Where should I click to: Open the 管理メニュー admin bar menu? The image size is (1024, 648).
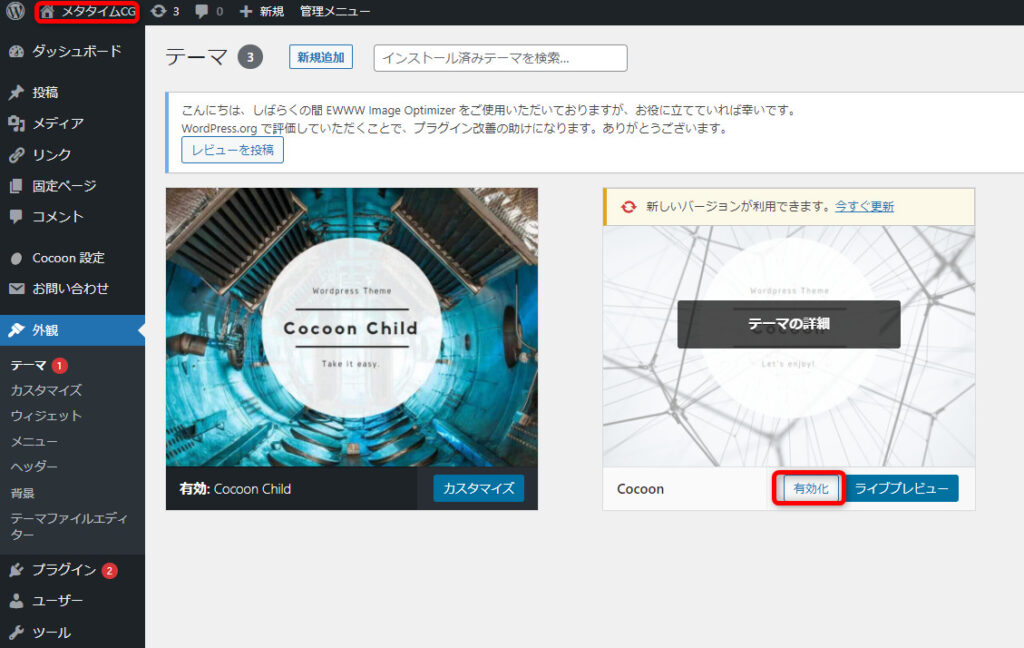click(335, 11)
